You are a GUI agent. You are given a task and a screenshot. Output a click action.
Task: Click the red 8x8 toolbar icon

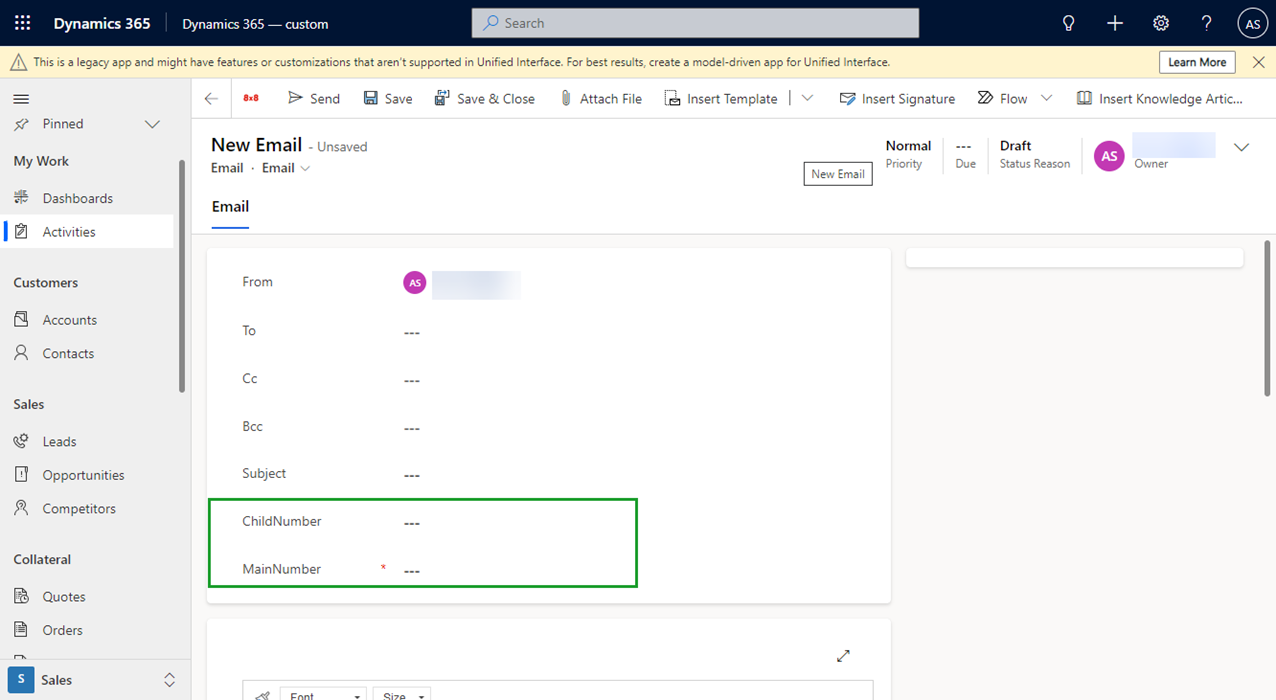[x=250, y=97]
